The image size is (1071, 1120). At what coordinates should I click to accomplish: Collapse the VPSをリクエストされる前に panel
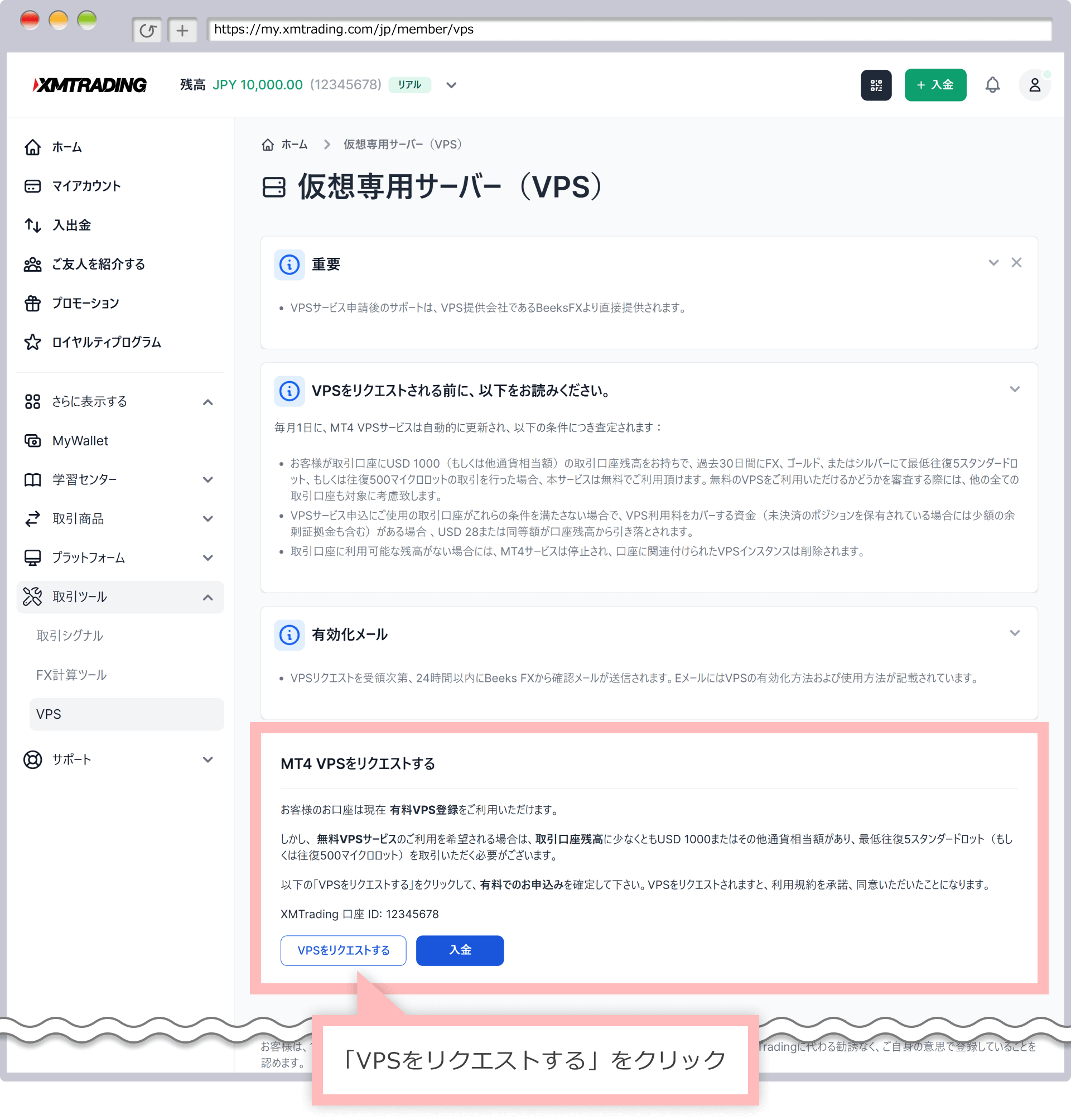1015,389
